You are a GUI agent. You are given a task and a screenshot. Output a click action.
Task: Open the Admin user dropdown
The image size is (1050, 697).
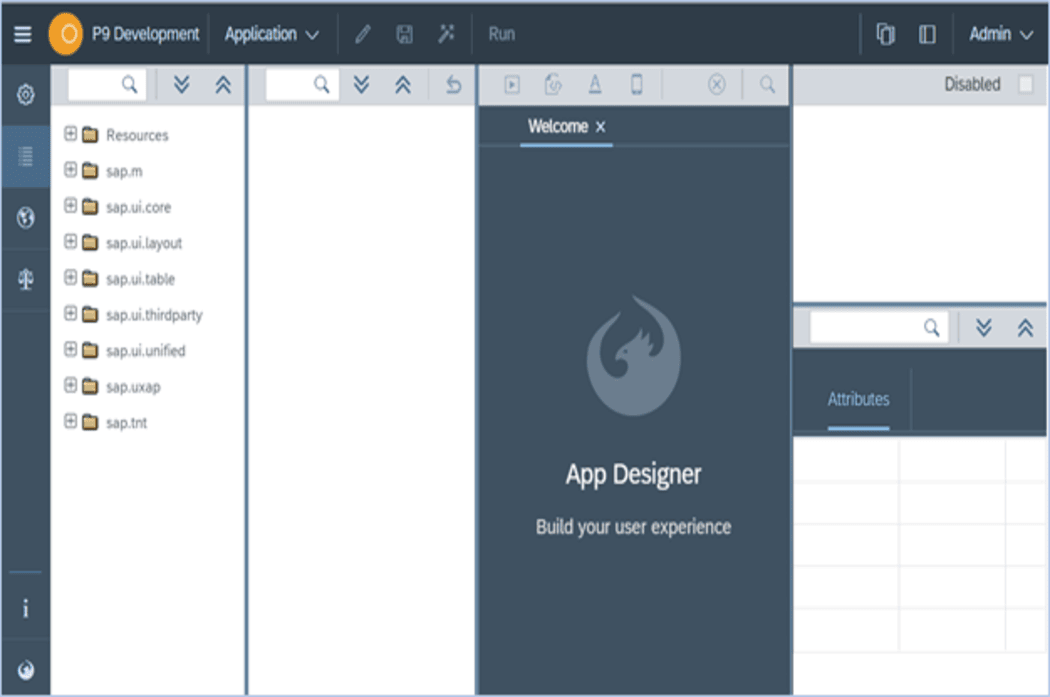click(1001, 34)
